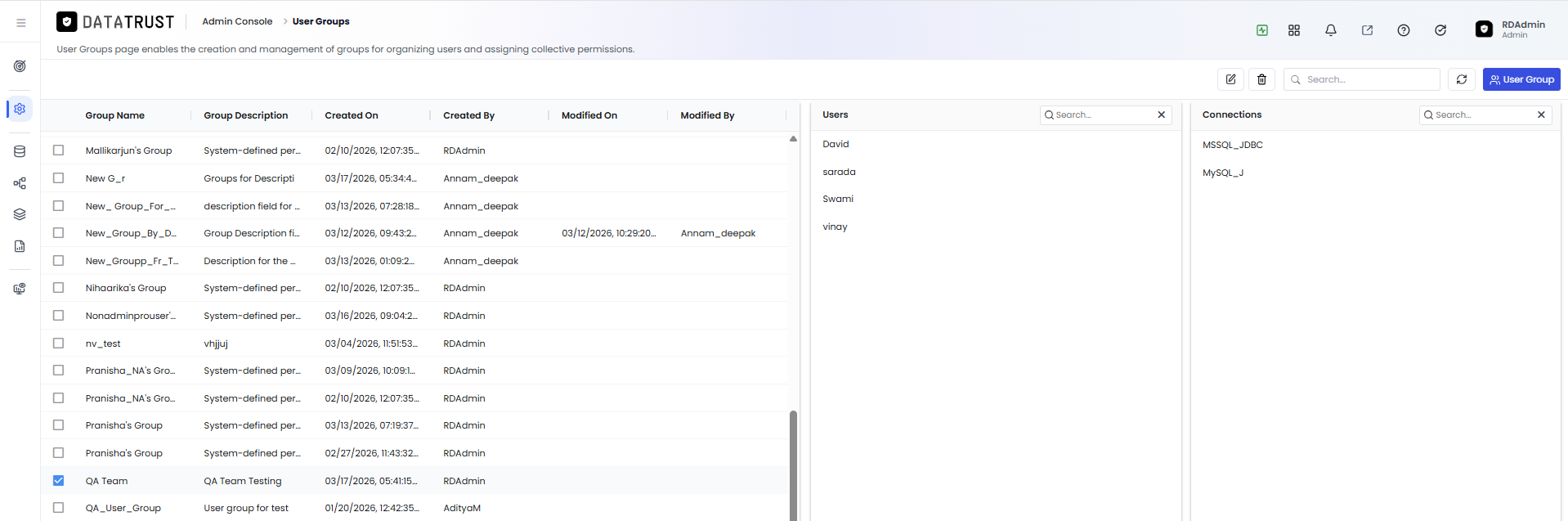Select user Swami in Users list
The image size is (1568, 521).
click(838, 199)
